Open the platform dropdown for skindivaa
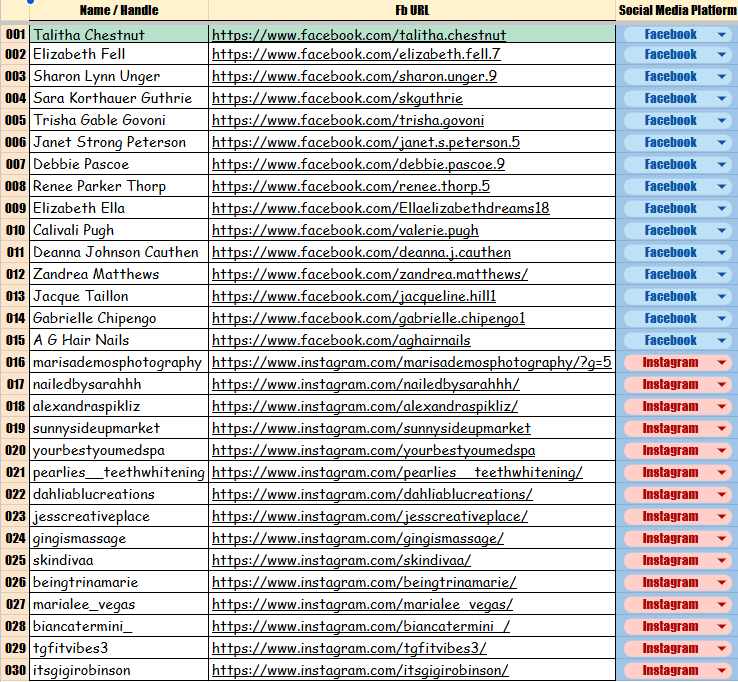Viewport: 738px width, 682px height. (x=722, y=561)
